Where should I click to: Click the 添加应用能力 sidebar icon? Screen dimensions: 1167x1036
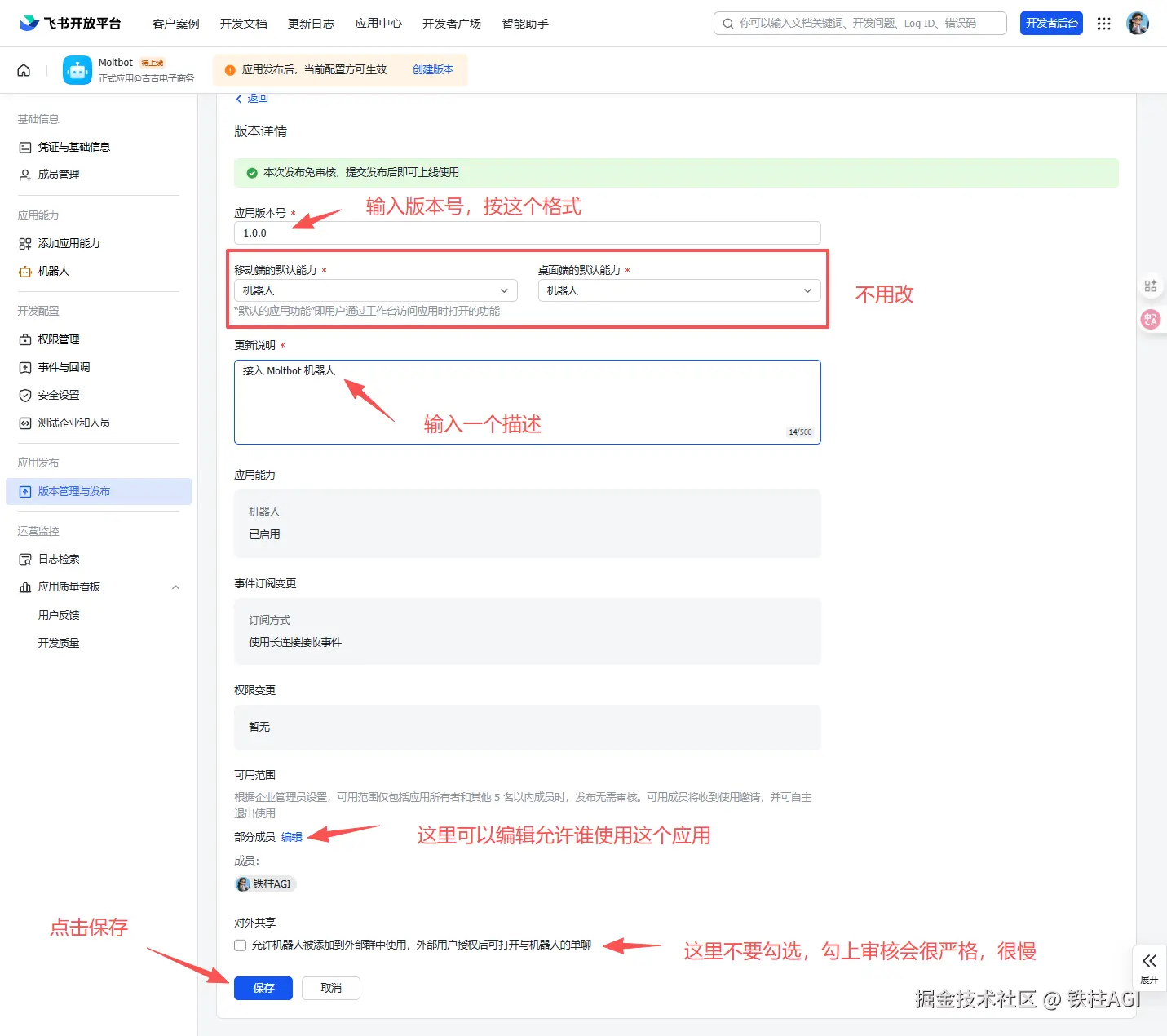(25, 243)
